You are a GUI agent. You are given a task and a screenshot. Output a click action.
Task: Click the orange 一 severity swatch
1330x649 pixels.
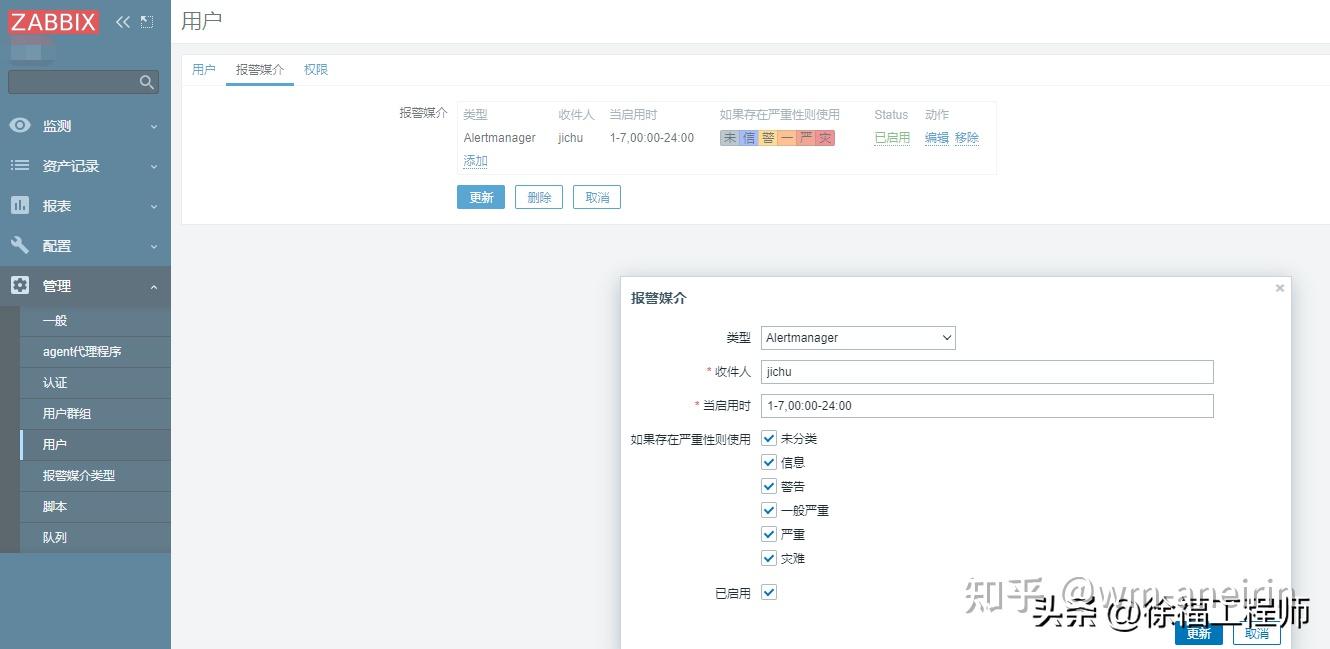tap(787, 137)
